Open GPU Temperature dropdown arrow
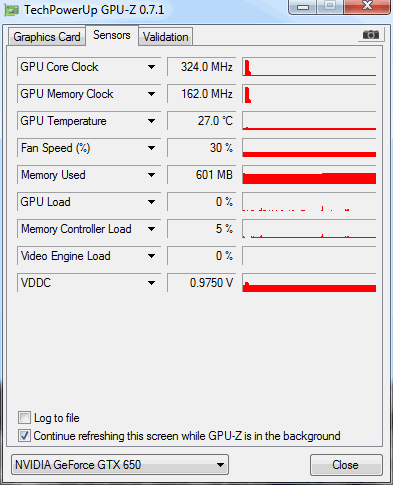Viewport: 393px width, 485px height. (151, 121)
